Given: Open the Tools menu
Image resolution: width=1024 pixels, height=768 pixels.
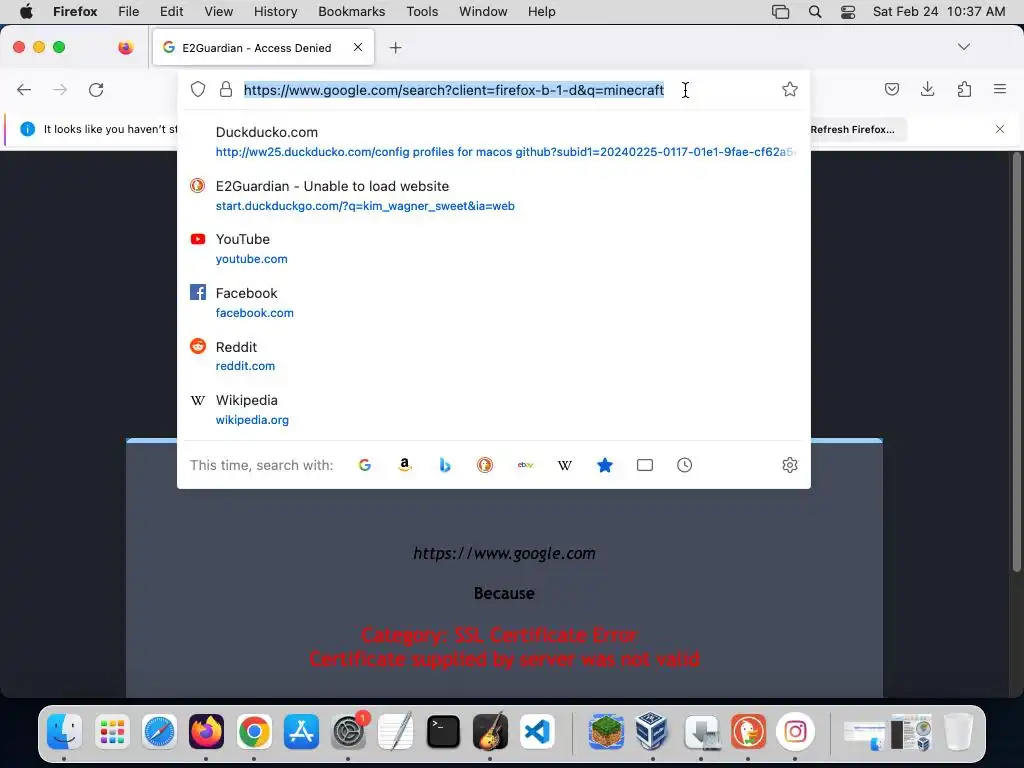Looking at the screenshot, I should (x=422, y=12).
